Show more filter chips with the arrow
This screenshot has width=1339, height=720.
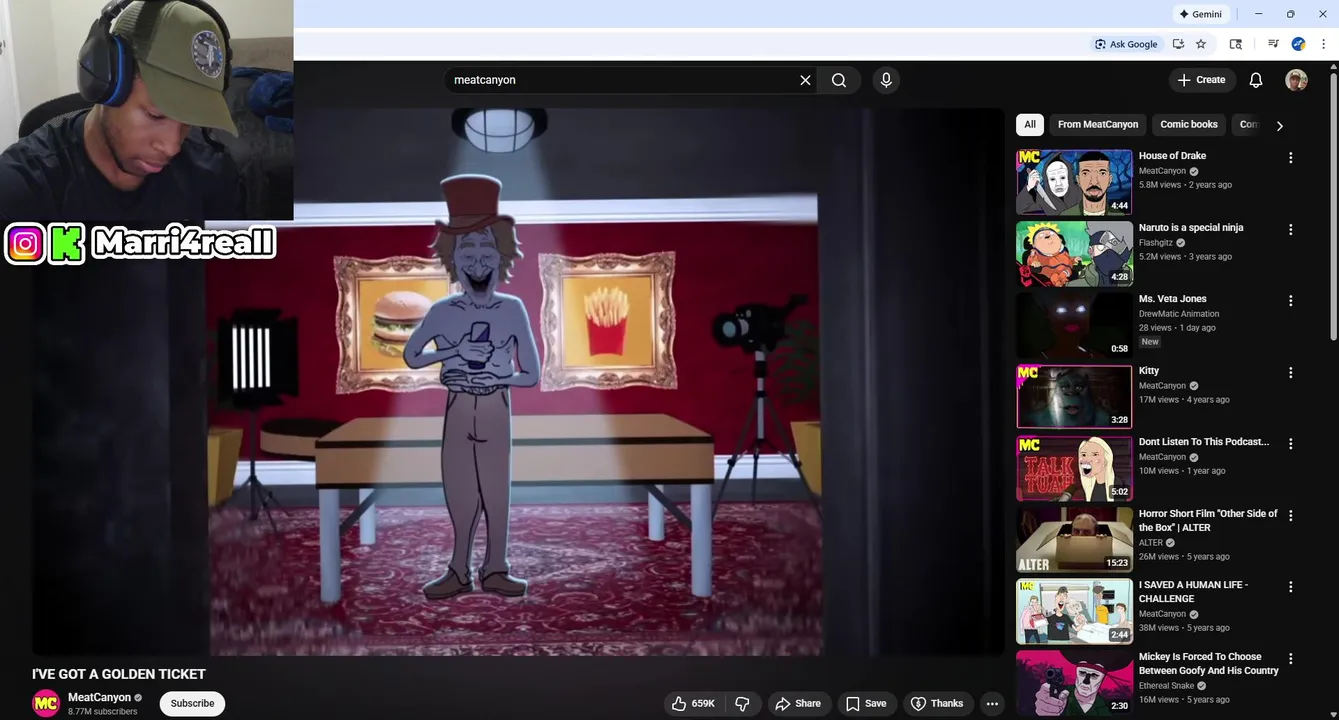click(x=1279, y=125)
